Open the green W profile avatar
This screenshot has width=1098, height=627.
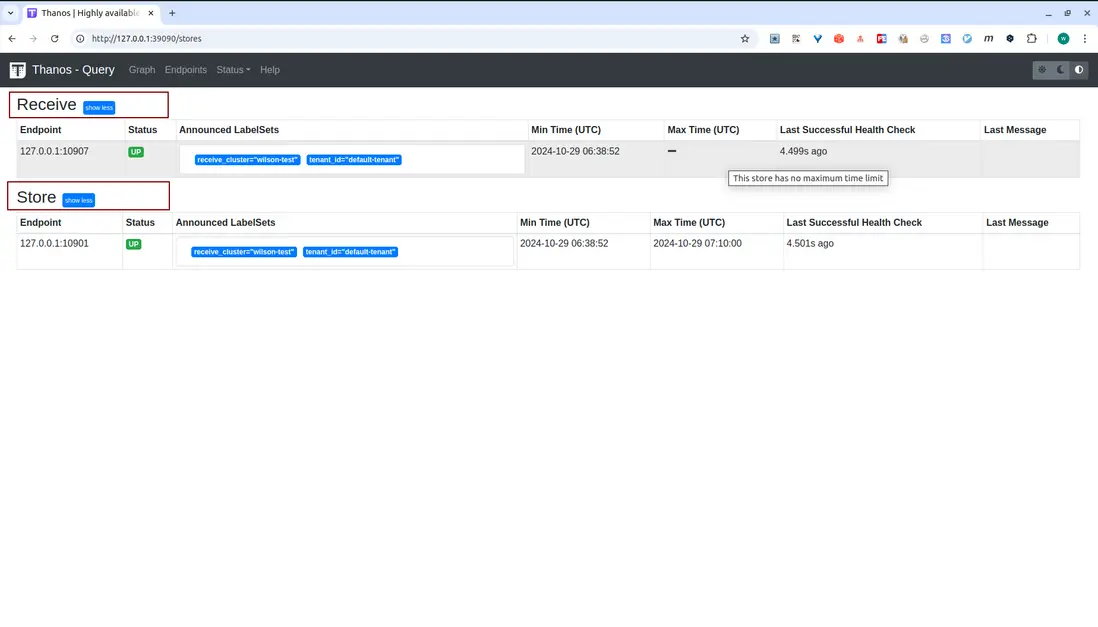point(1063,39)
